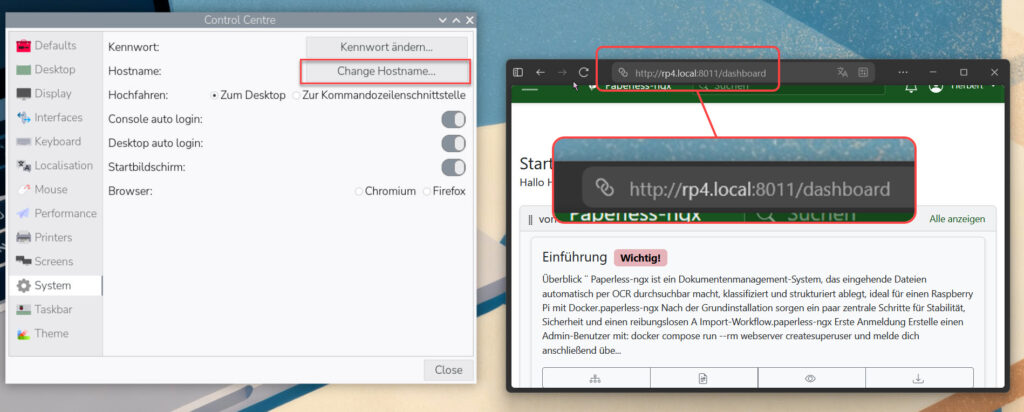Choose Zur Kommandozeilenschnittstelle boot option
Viewport: 1024px width, 412px height.
click(x=296, y=96)
